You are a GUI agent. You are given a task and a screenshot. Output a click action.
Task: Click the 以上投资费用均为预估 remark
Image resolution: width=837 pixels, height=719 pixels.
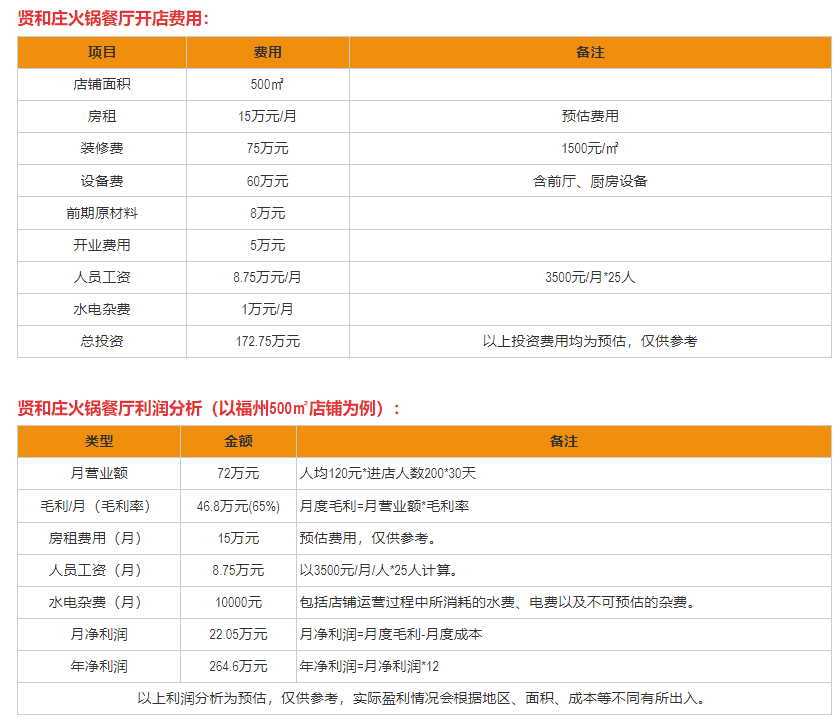click(590, 342)
